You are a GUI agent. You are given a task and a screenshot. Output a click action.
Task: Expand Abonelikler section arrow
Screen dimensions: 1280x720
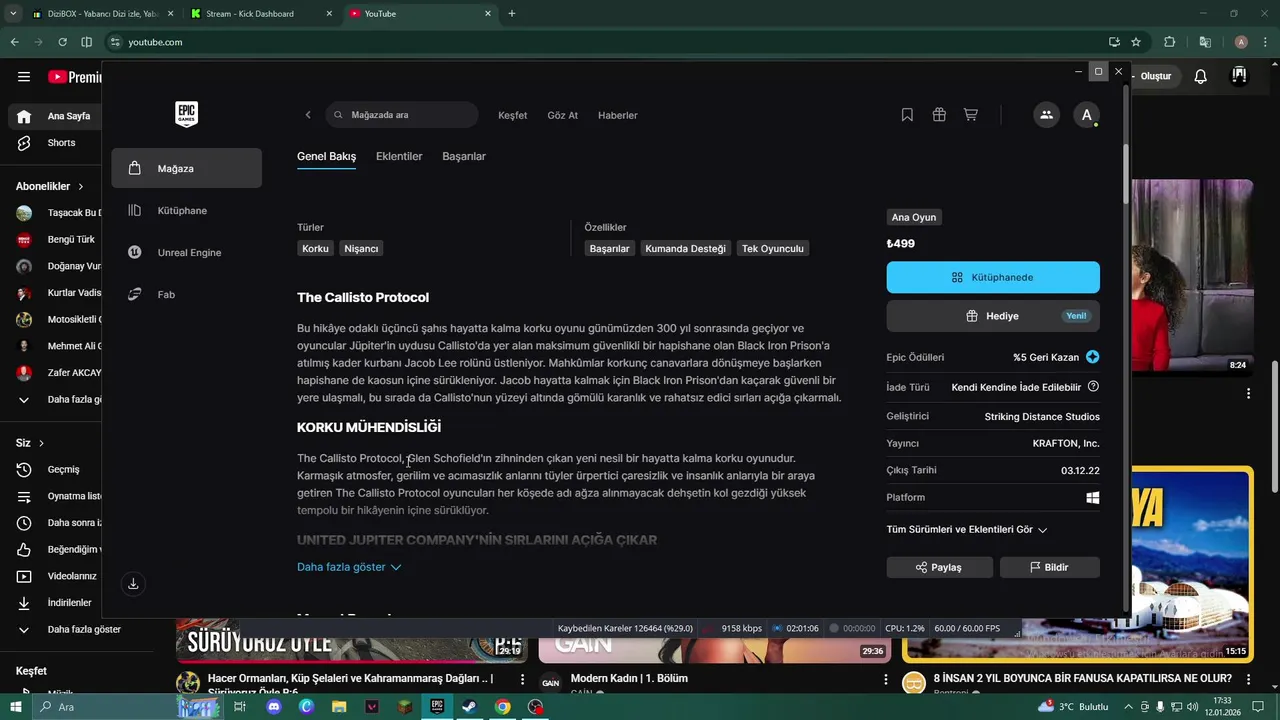[x=81, y=186]
